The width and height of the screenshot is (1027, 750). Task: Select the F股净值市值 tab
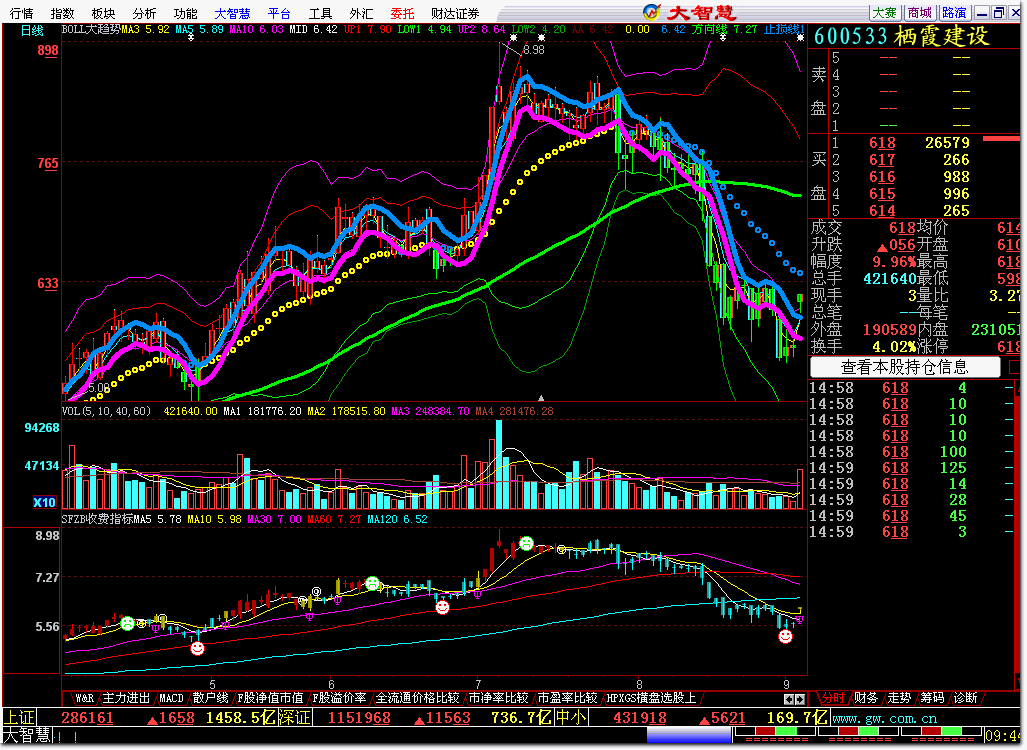(x=270, y=698)
